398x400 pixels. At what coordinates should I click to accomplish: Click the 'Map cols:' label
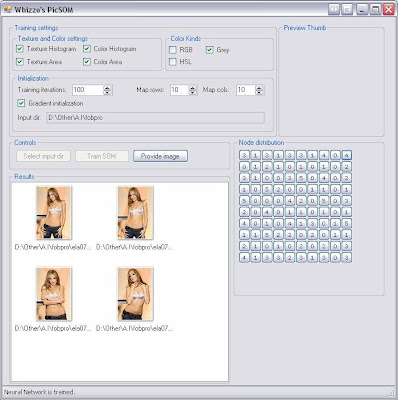[216, 90]
